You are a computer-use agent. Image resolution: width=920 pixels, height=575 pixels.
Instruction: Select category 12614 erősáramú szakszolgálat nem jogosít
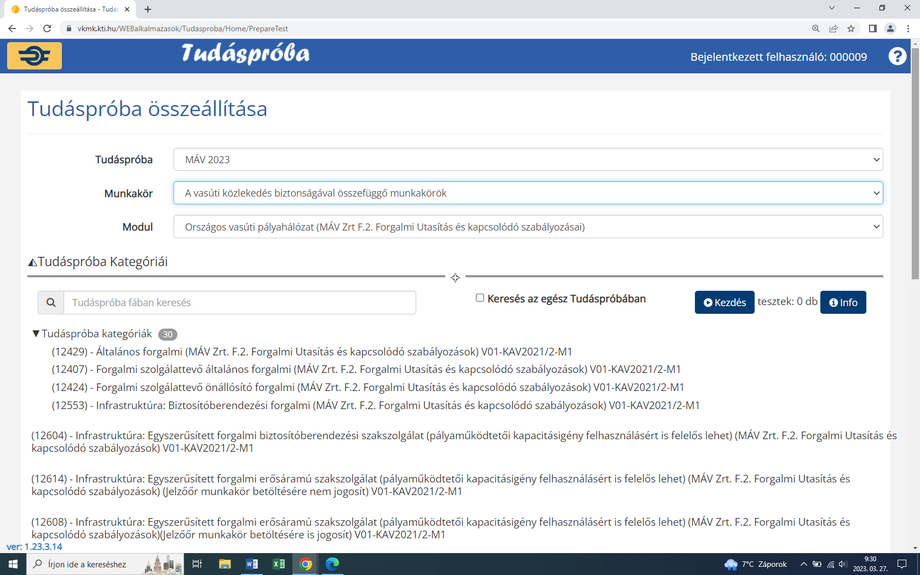pyautogui.click(x=441, y=485)
